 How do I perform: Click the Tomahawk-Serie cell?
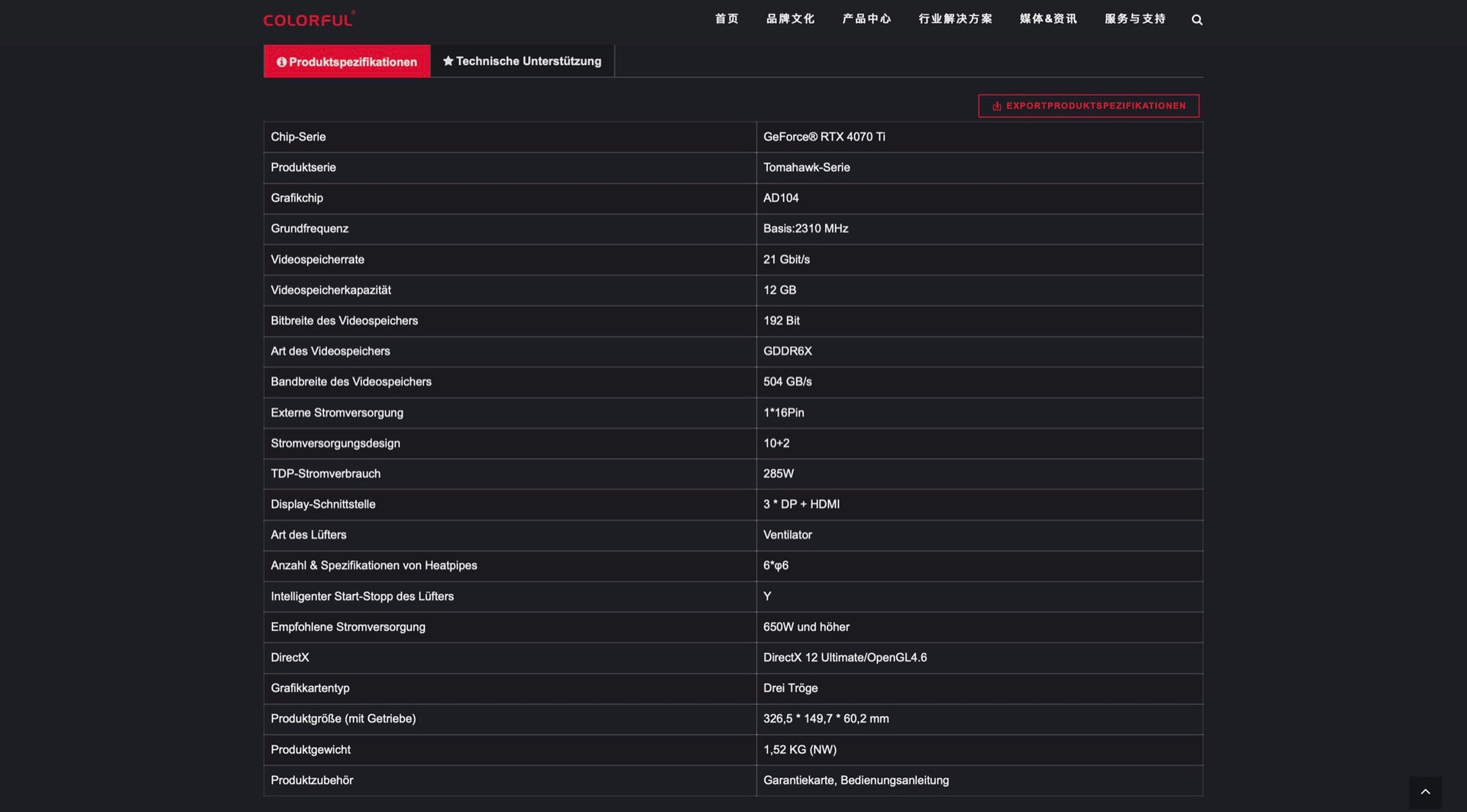806,167
